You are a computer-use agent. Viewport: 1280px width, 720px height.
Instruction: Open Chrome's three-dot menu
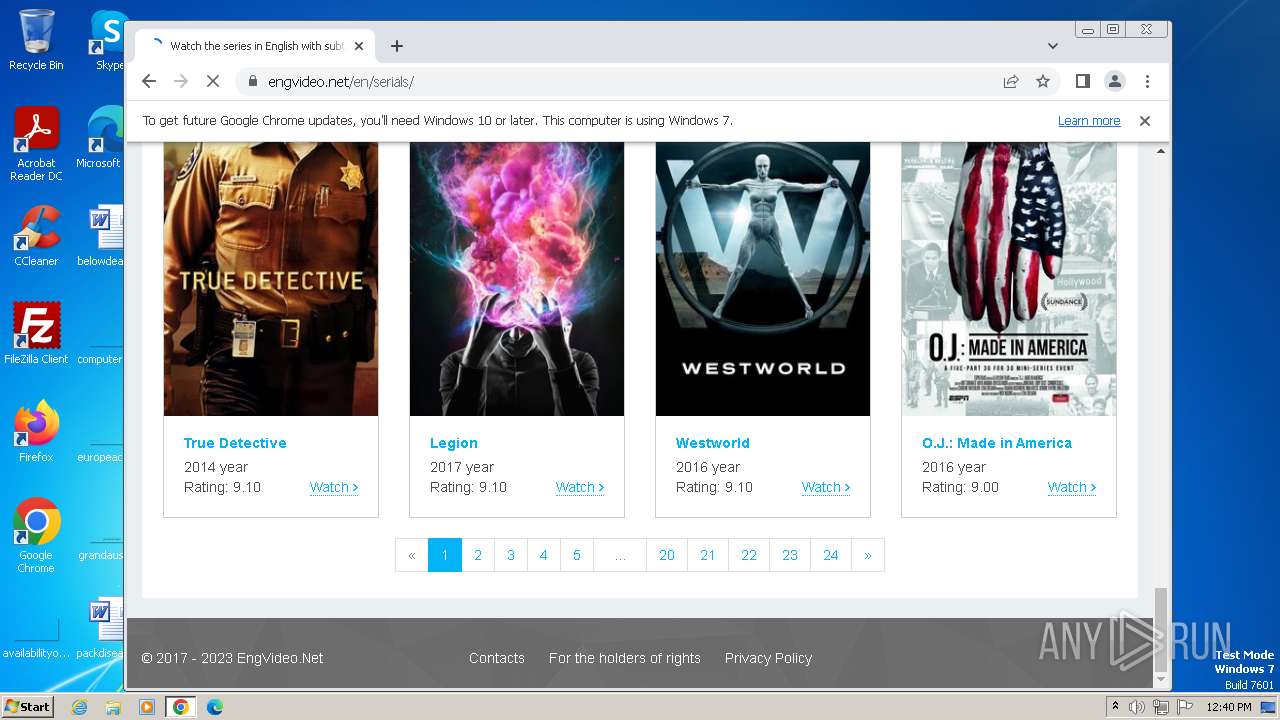coord(1147,81)
